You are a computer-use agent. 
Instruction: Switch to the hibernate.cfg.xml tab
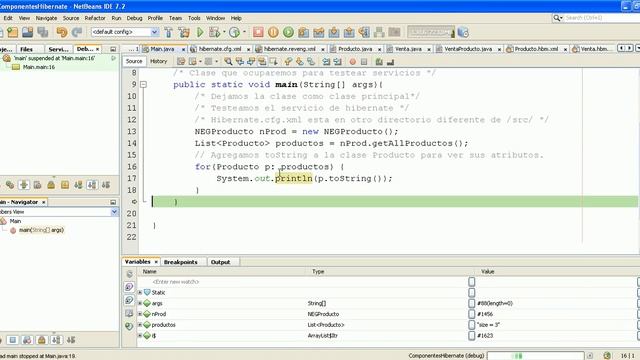220,49
